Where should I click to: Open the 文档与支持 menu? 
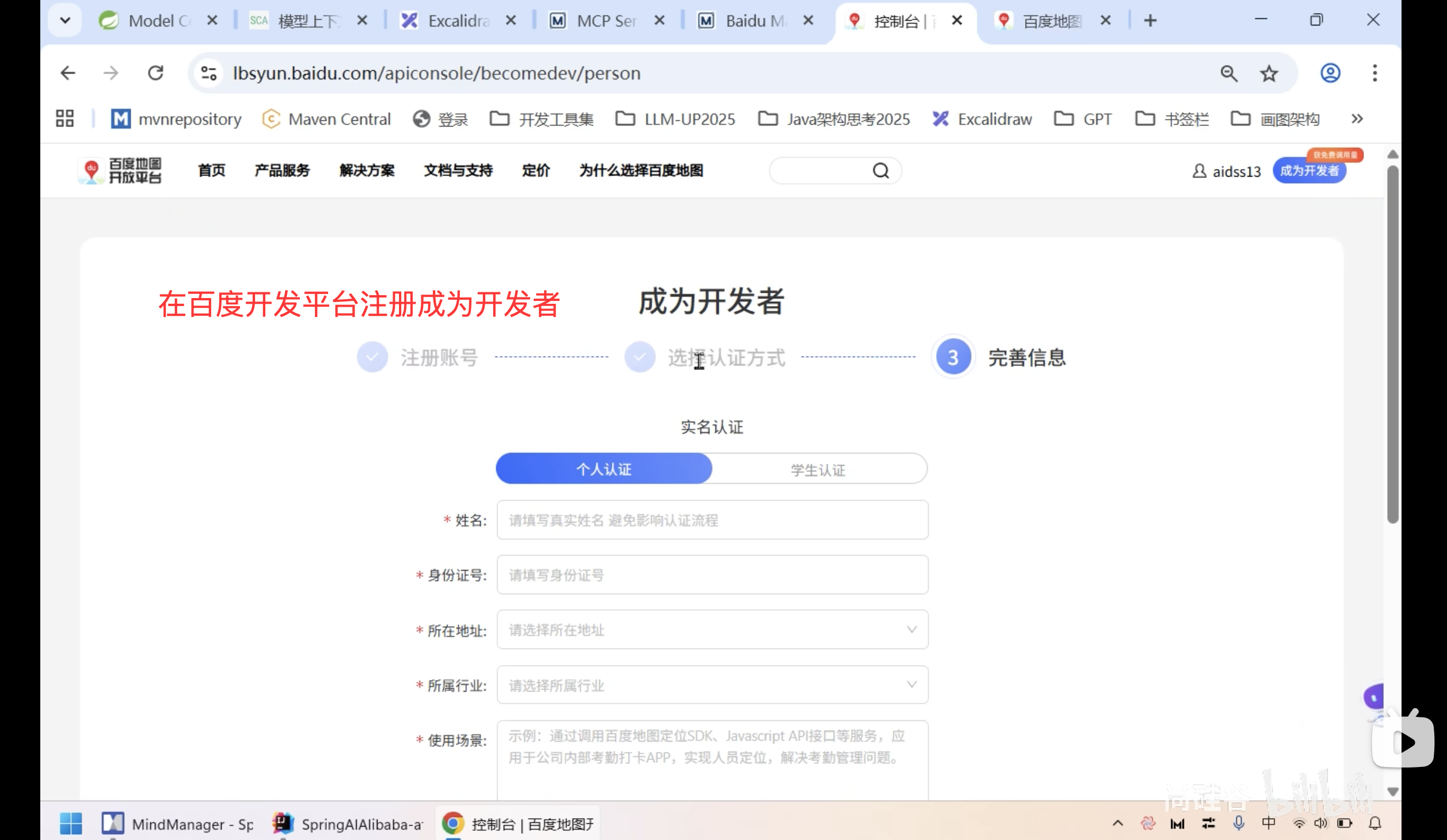click(x=458, y=170)
